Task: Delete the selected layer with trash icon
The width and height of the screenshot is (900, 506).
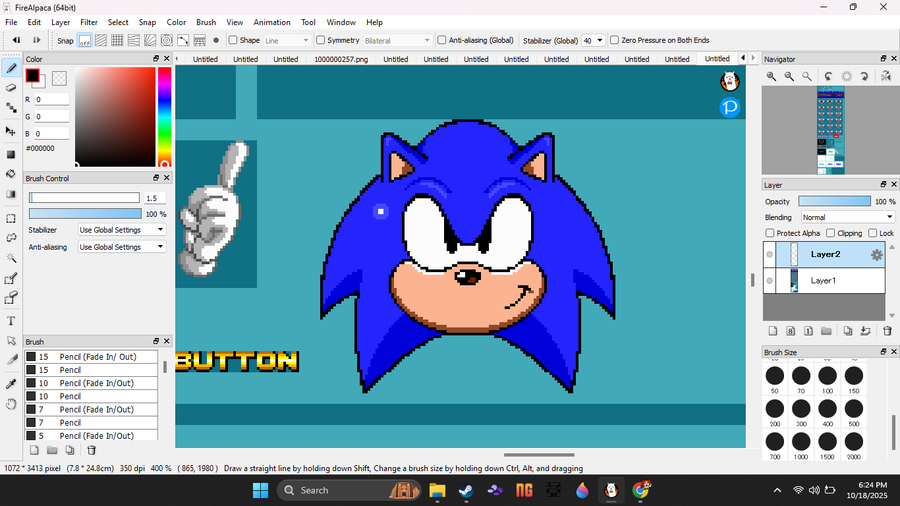Action: point(887,331)
